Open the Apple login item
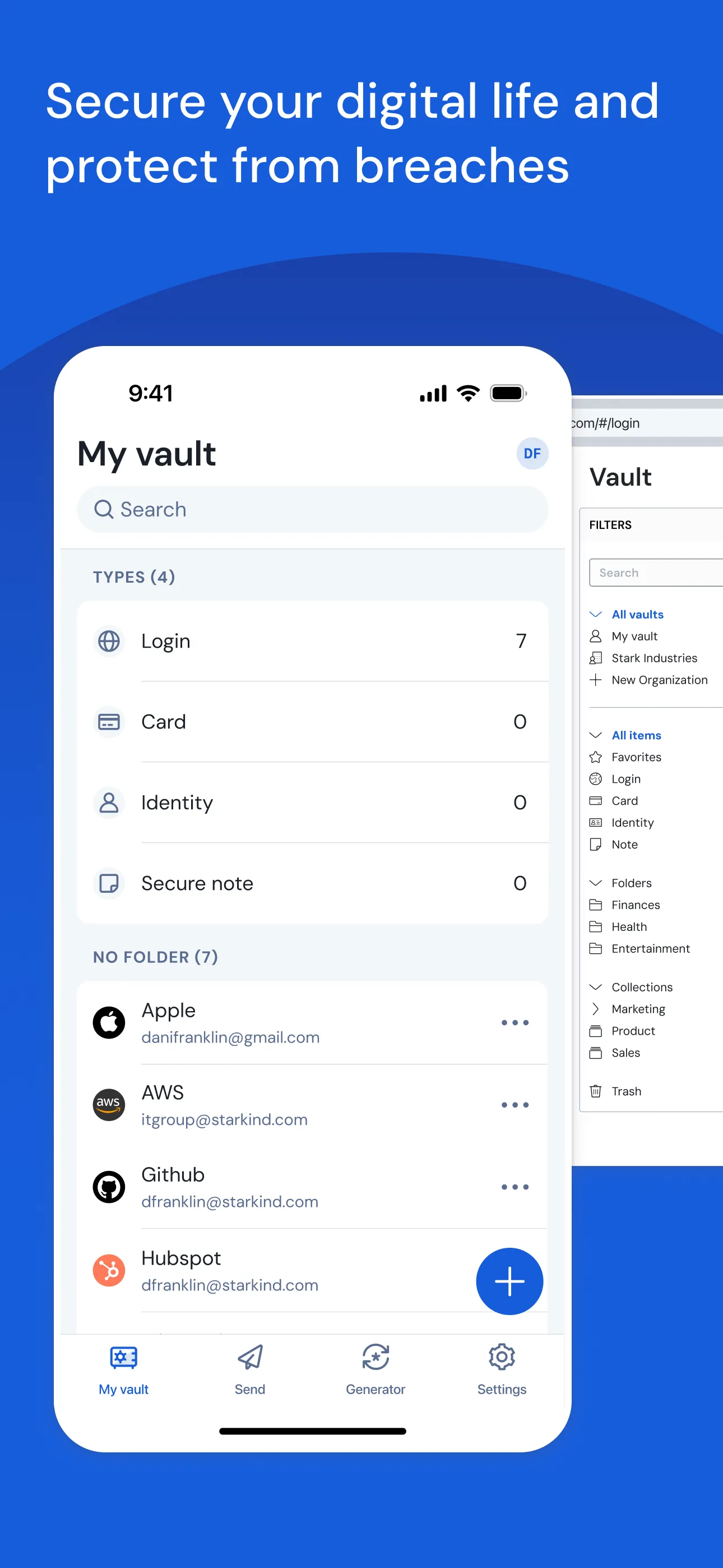 tap(312, 1022)
